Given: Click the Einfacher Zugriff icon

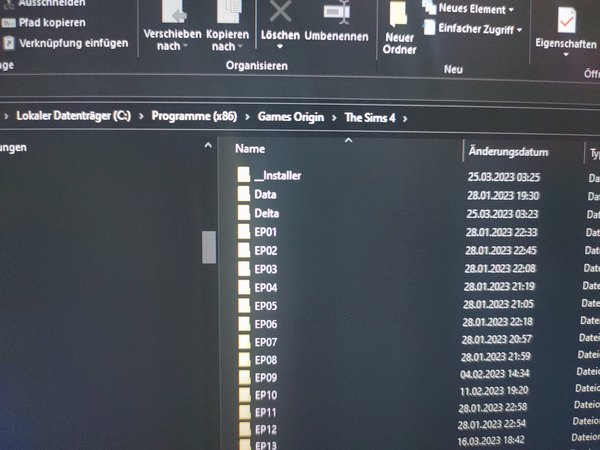Looking at the screenshot, I should tap(429, 28).
